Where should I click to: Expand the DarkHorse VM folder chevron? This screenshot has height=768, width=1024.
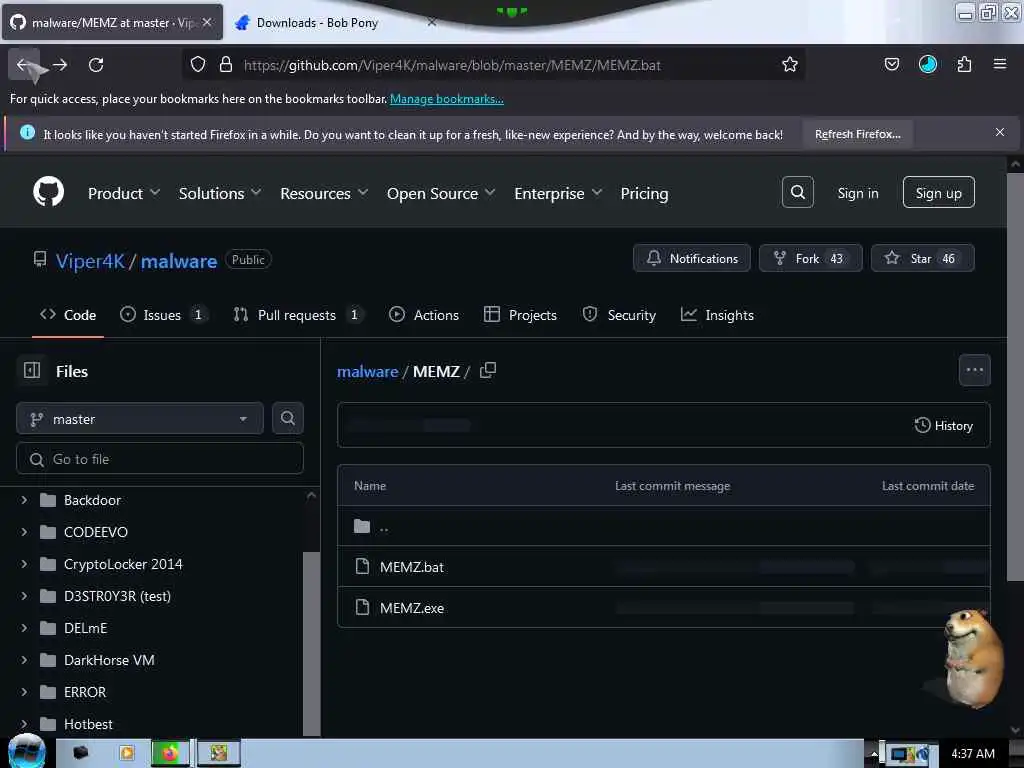[24, 660]
